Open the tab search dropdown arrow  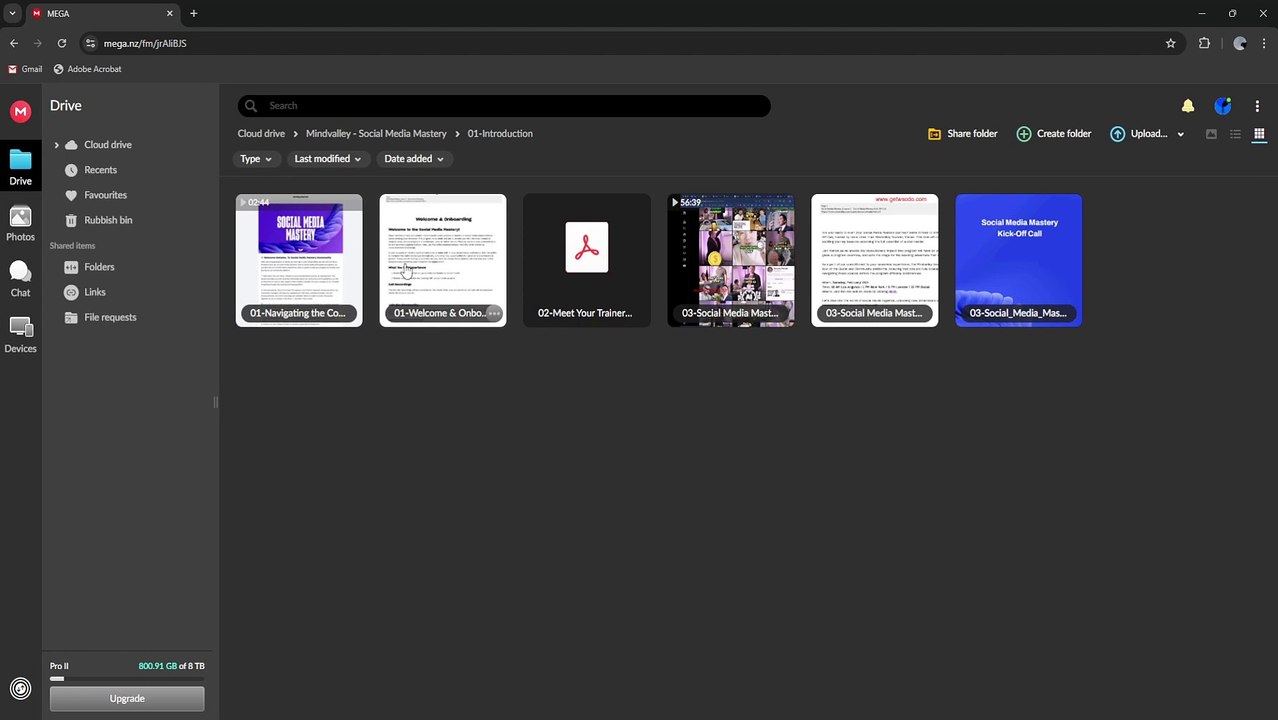coord(12,14)
